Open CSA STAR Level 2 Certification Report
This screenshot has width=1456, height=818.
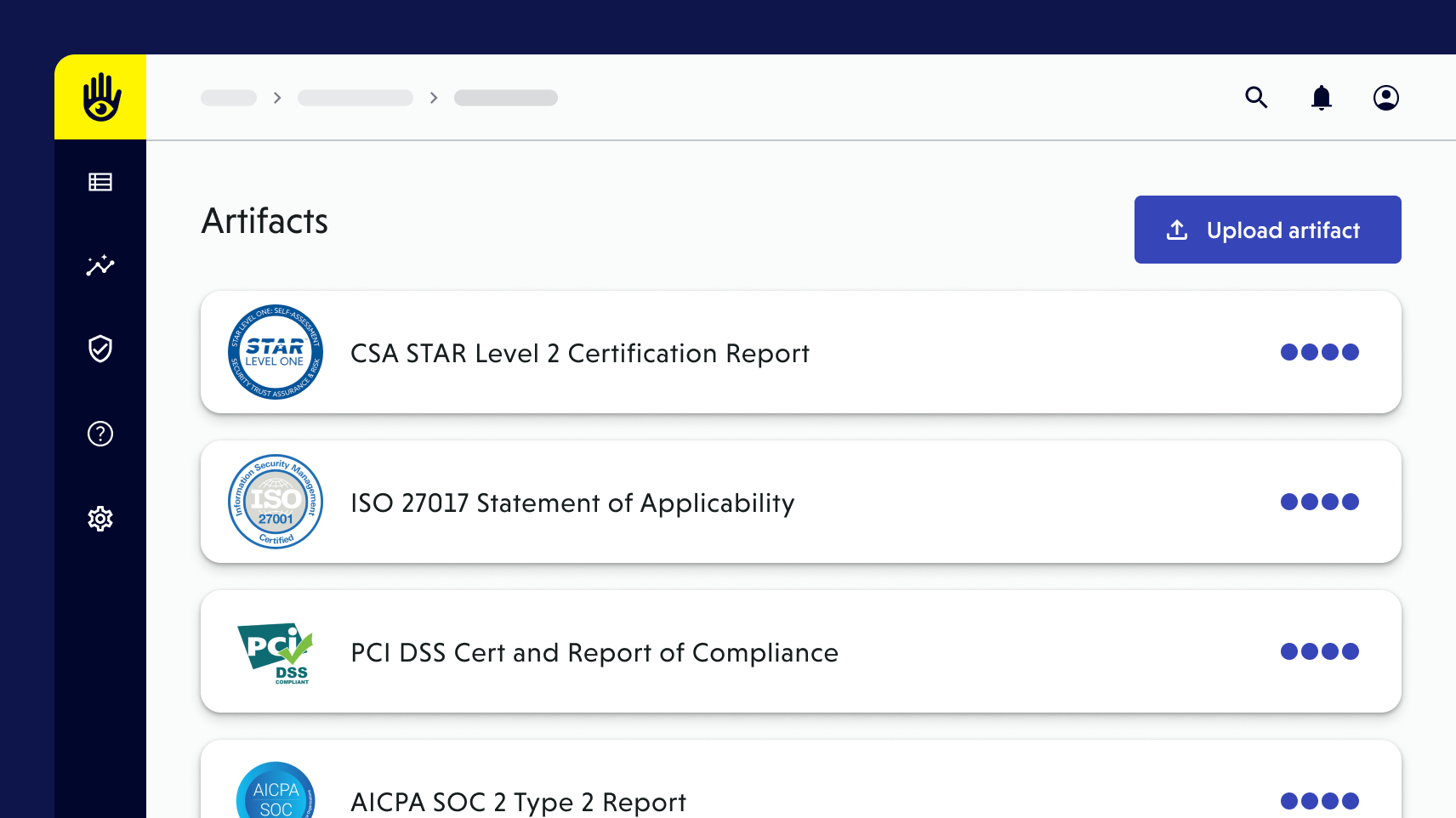click(579, 354)
